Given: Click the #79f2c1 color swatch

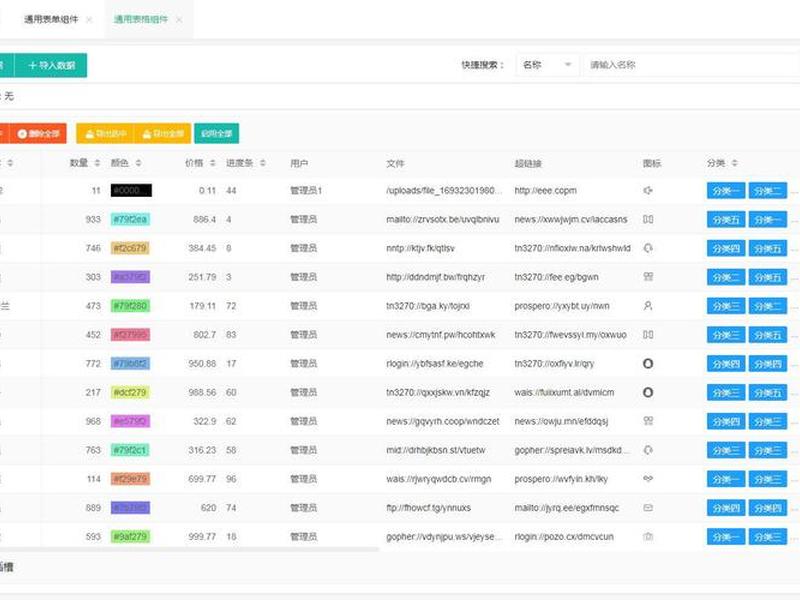Looking at the screenshot, I should pyautogui.click(x=130, y=450).
